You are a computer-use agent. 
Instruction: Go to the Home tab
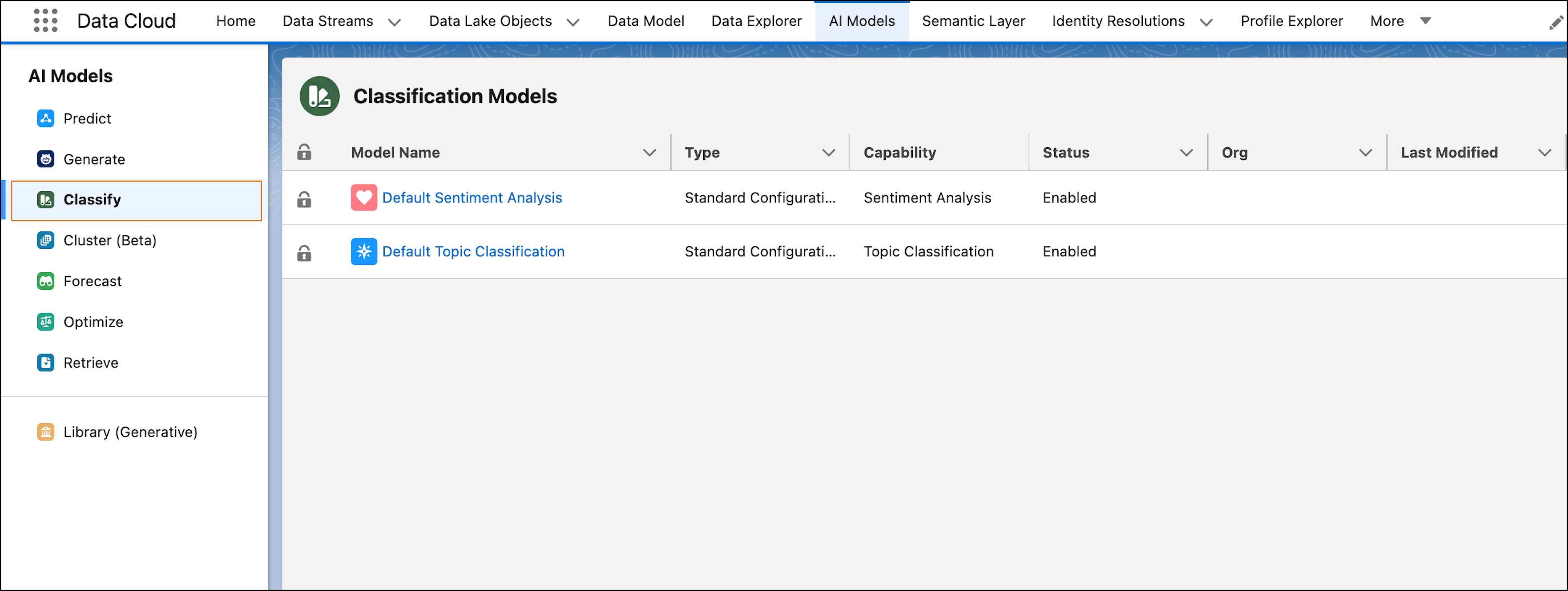[x=236, y=21]
